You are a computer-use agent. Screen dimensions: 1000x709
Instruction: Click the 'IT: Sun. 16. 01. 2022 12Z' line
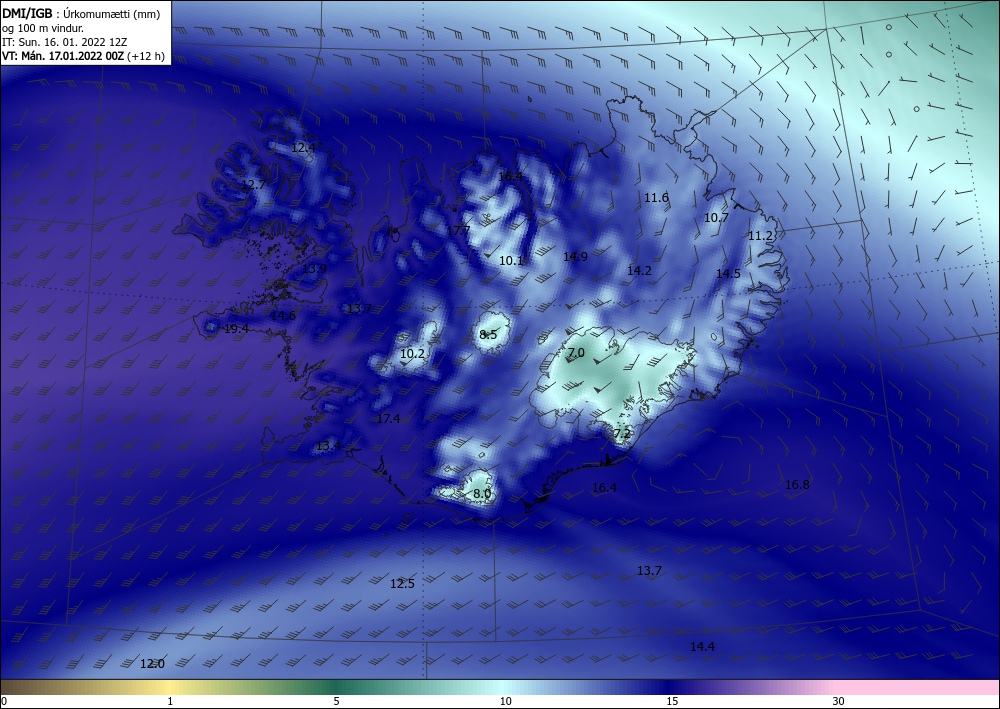click(x=64, y=42)
